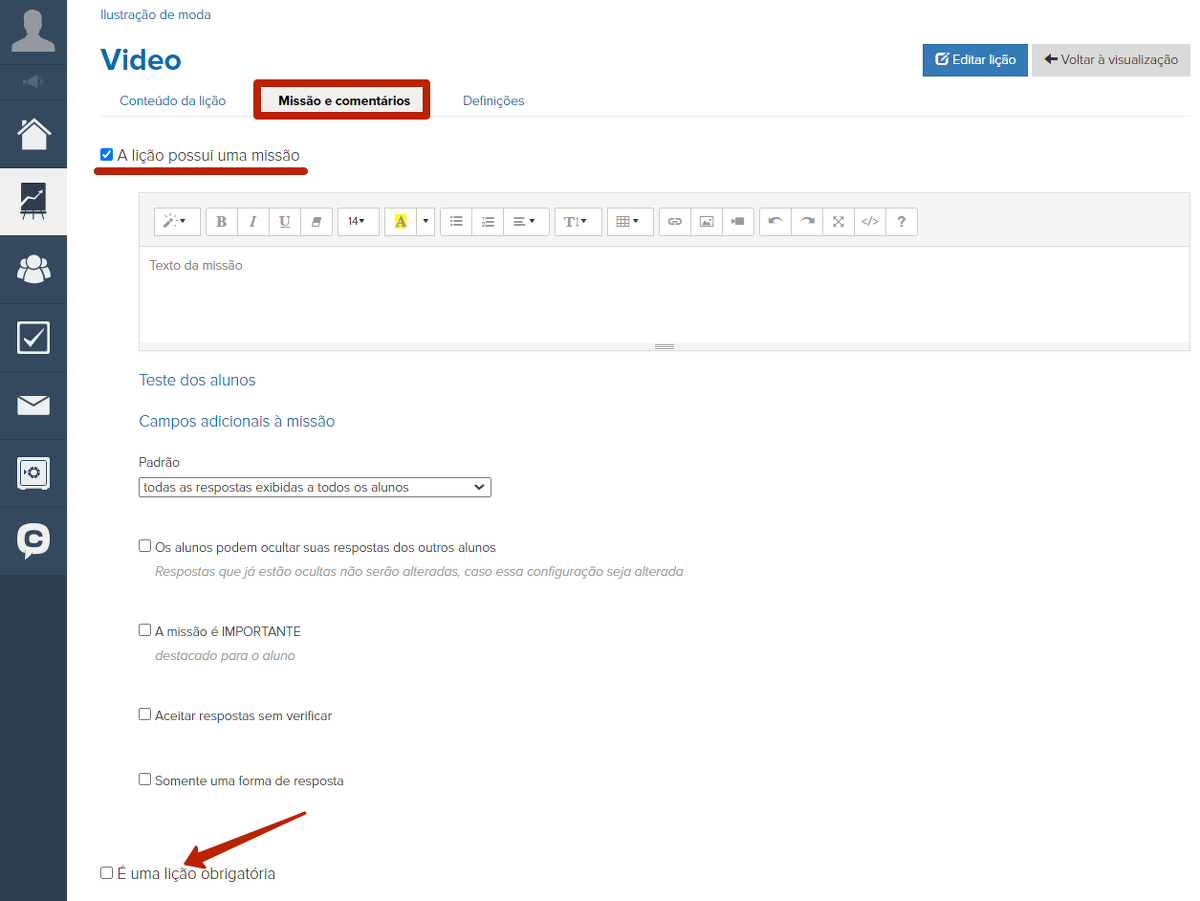The width and height of the screenshot is (1200, 901).
Task: Open the table insert dropdown
Action: coord(628,222)
